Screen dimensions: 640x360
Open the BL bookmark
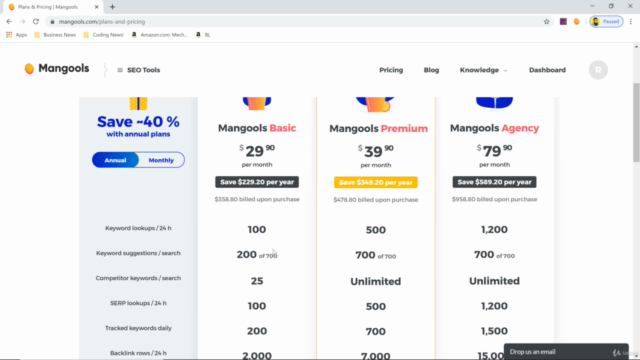(203, 35)
